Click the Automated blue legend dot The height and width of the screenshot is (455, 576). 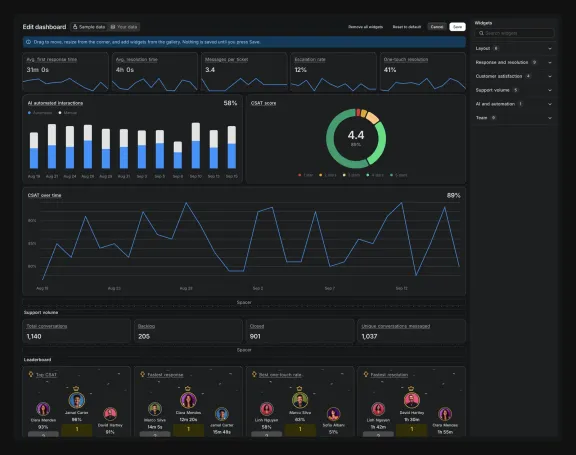(29, 113)
